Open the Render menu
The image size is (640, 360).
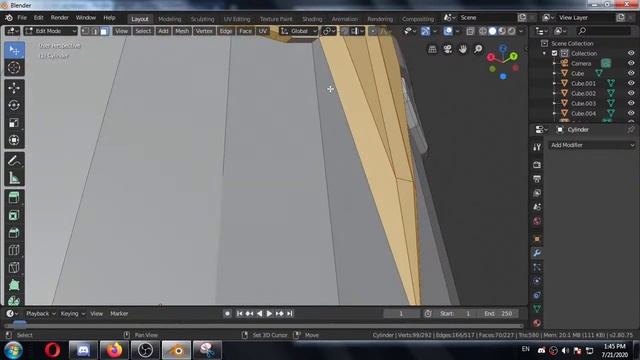tap(60, 18)
